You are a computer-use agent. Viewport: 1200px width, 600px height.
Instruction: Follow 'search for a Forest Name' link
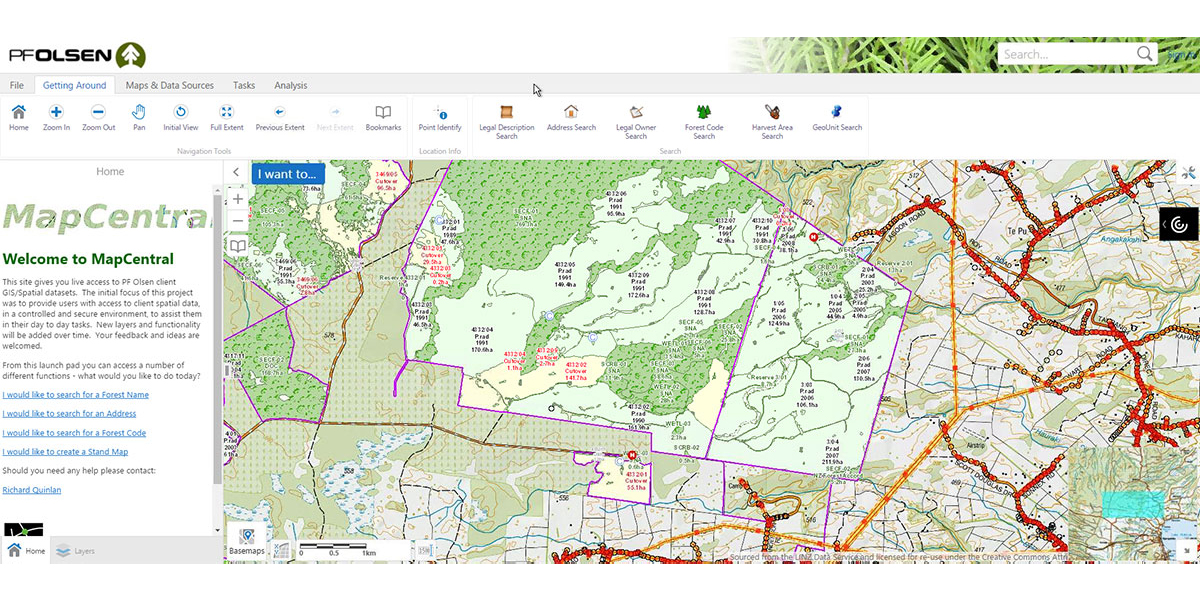click(75, 395)
